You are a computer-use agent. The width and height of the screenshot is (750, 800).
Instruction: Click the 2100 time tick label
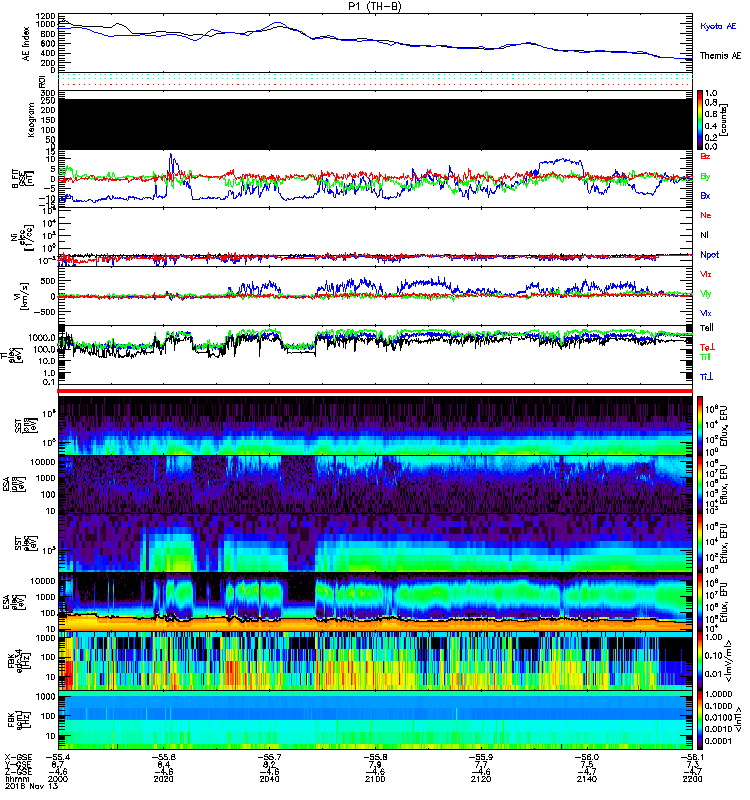click(x=375, y=779)
